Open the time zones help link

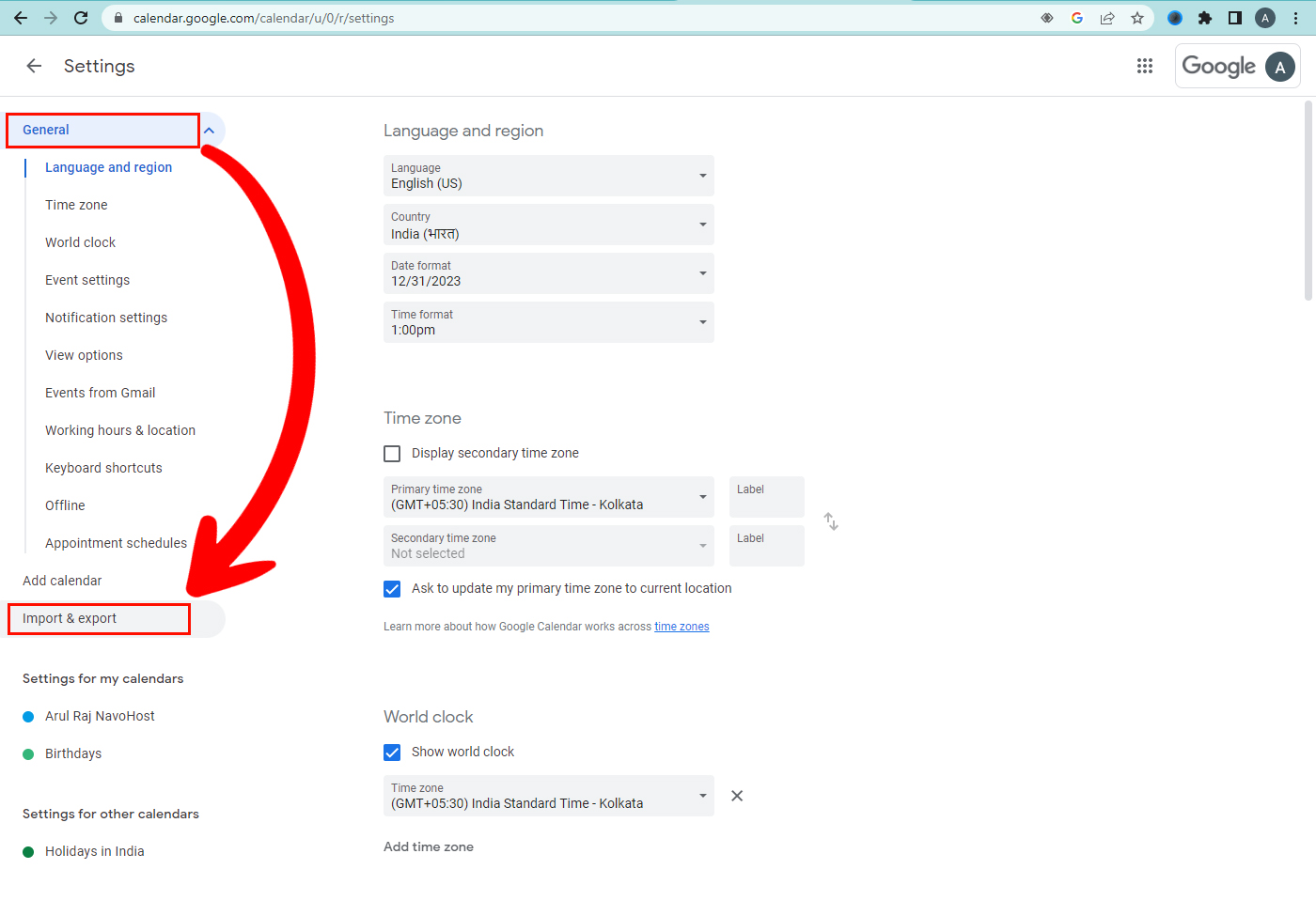pos(681,627)
